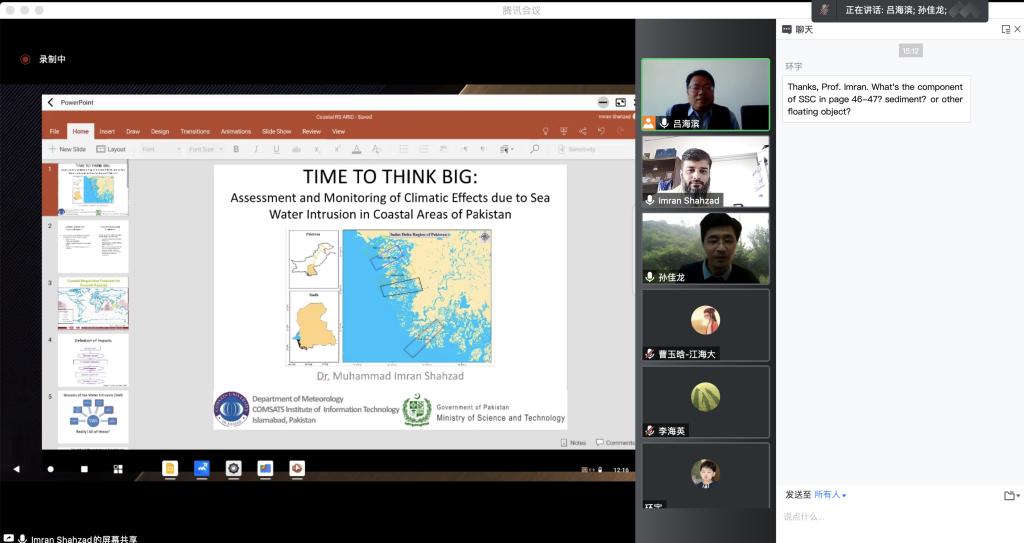1024x543 pixels.
Task: Toggle bold formatting in the ribbon
Action: [236, 149]
